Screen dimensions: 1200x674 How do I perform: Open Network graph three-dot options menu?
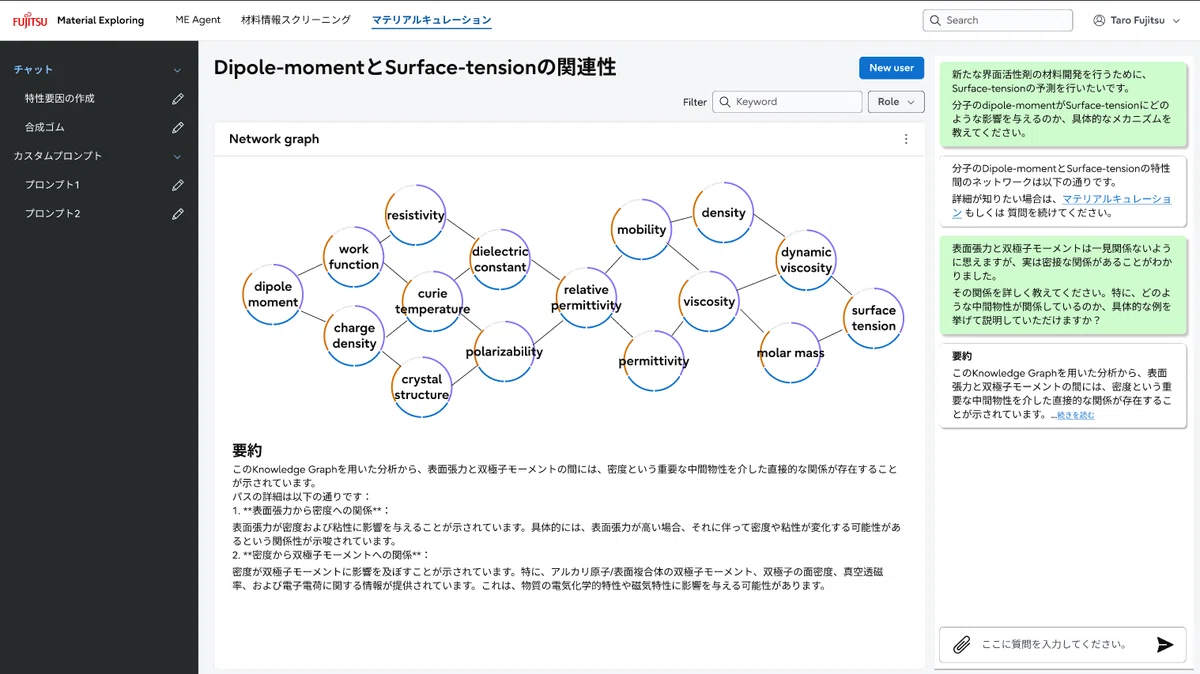[x=906, y=139]
